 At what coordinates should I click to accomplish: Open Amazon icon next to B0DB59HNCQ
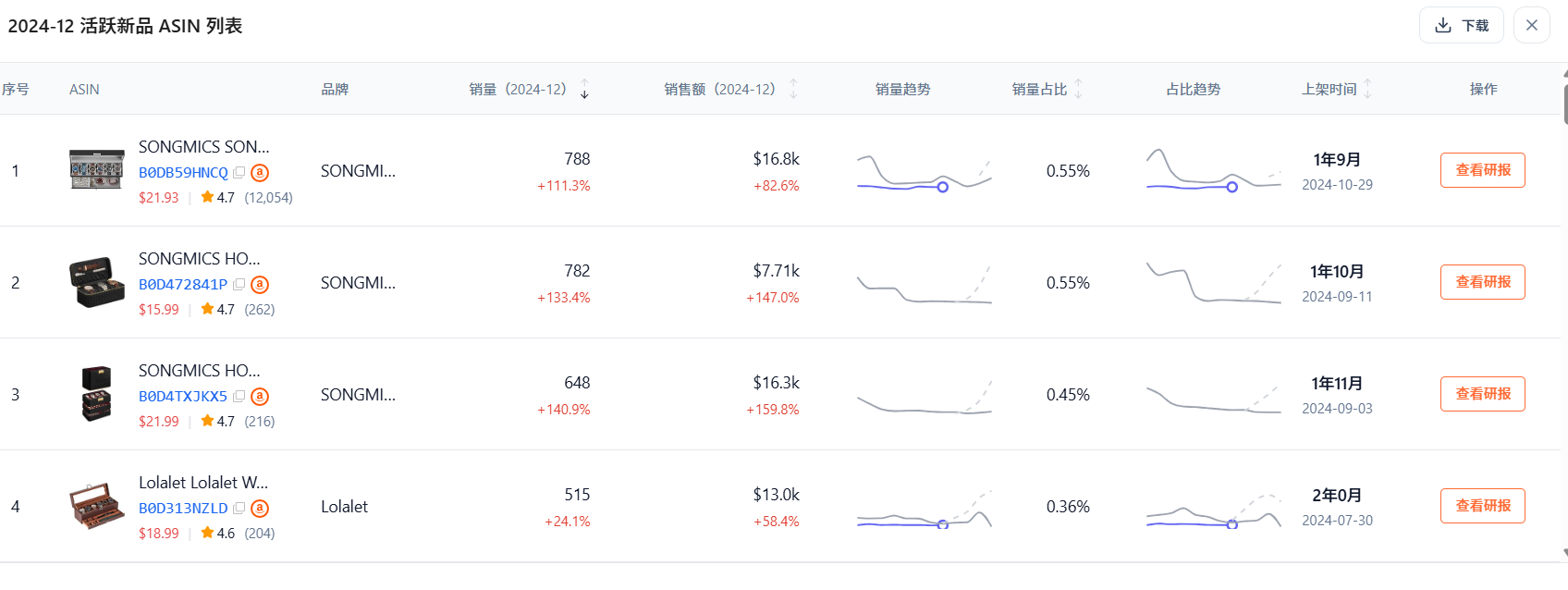click(x=260, y=172)
